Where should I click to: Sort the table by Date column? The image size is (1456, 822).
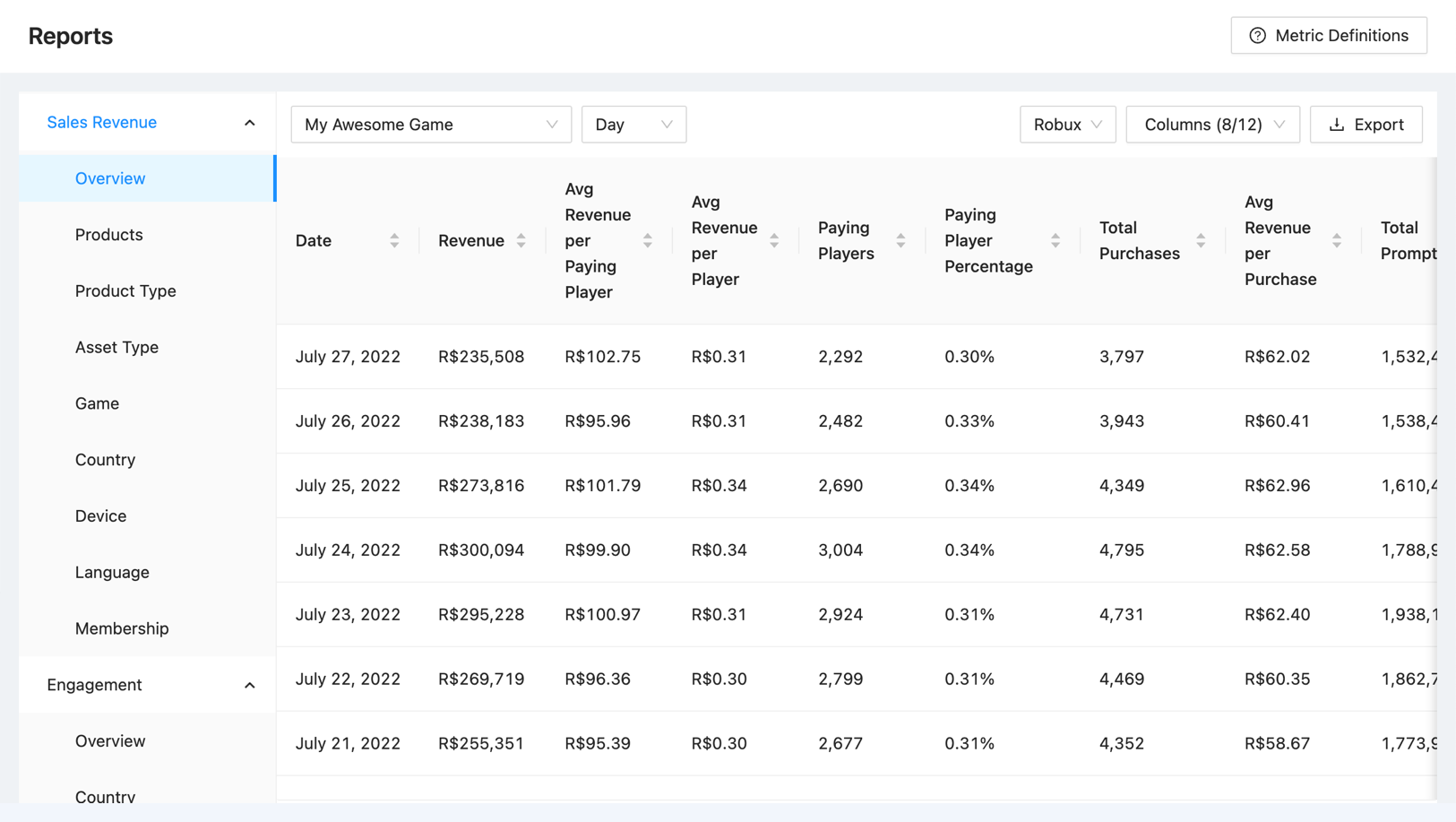tap(394, 240)
